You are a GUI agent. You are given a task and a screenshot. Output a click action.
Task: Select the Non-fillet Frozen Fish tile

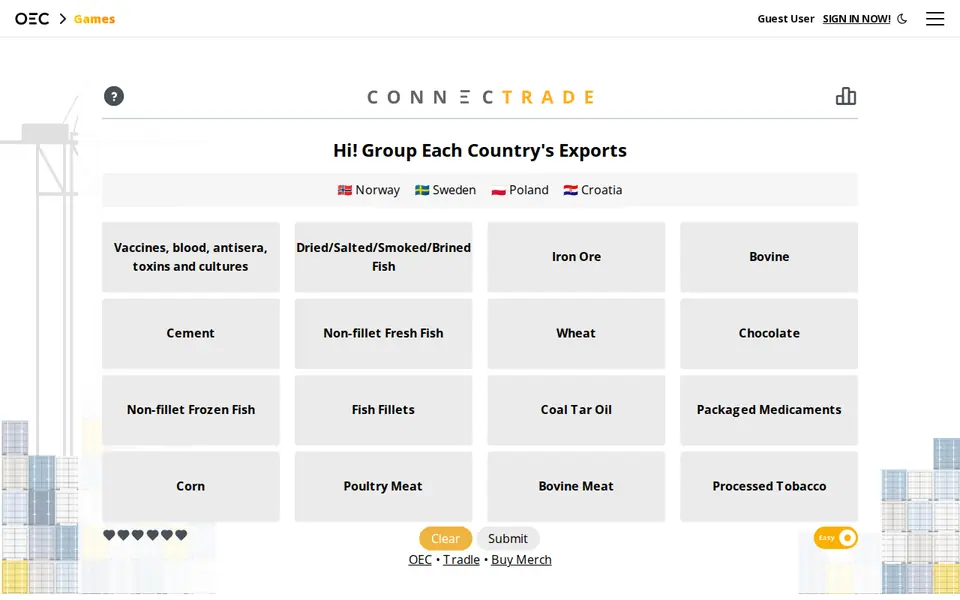tap(190, 410)
